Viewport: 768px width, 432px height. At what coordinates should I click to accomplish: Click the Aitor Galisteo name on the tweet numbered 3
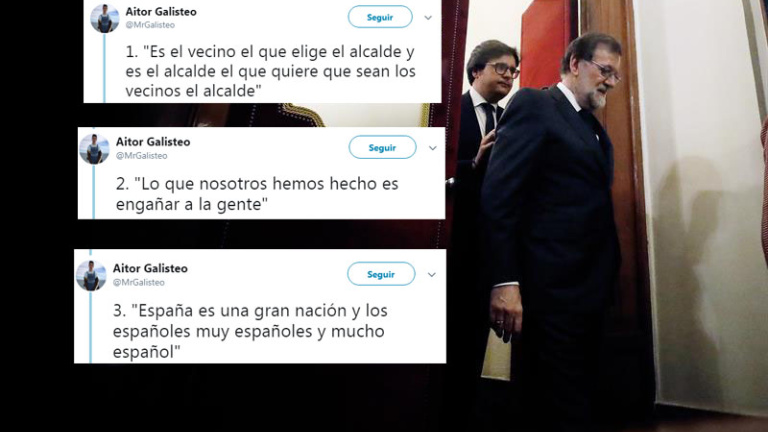(x=150, y=268)
